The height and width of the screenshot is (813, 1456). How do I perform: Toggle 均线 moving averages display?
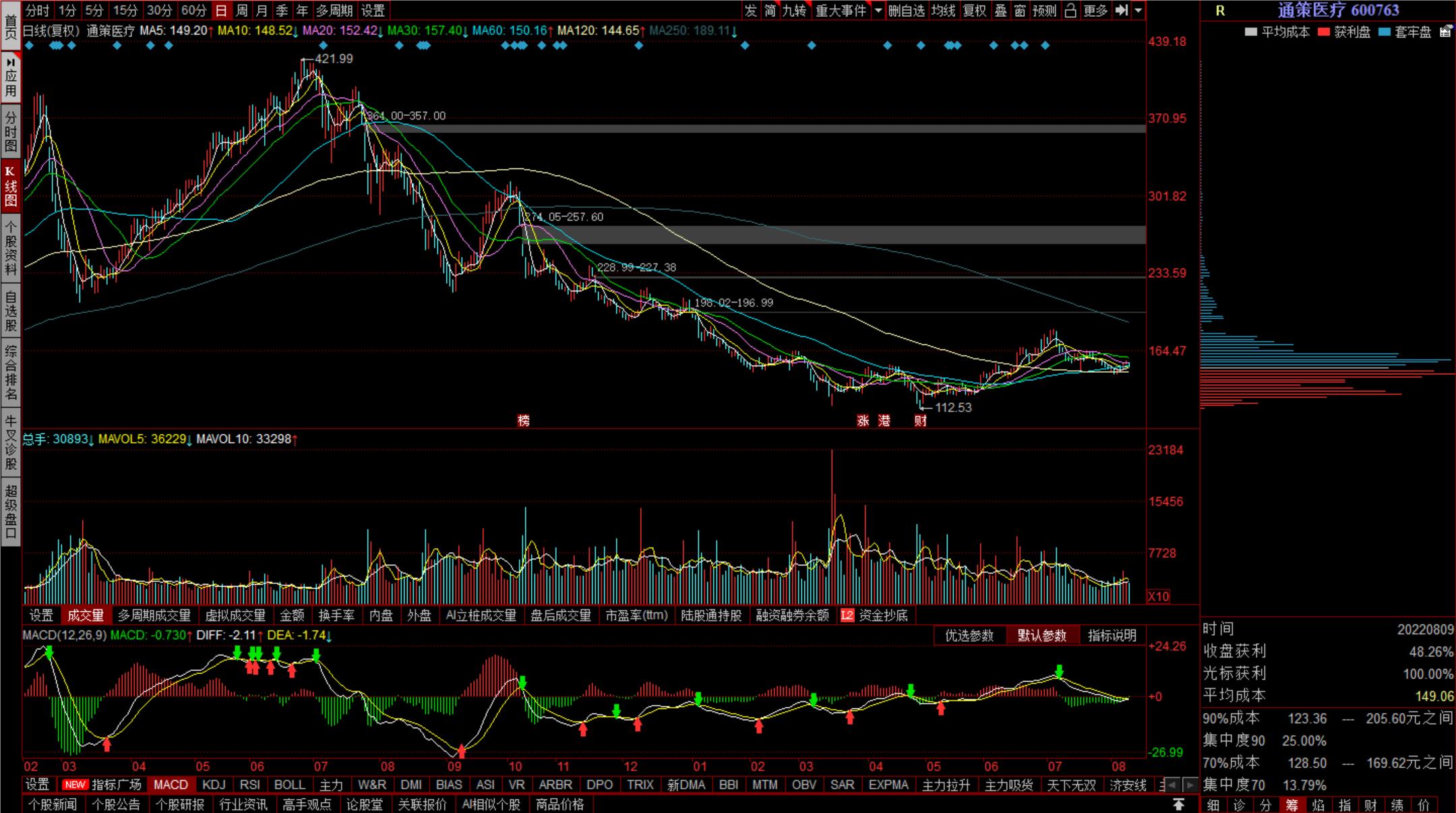pos(943,10)
